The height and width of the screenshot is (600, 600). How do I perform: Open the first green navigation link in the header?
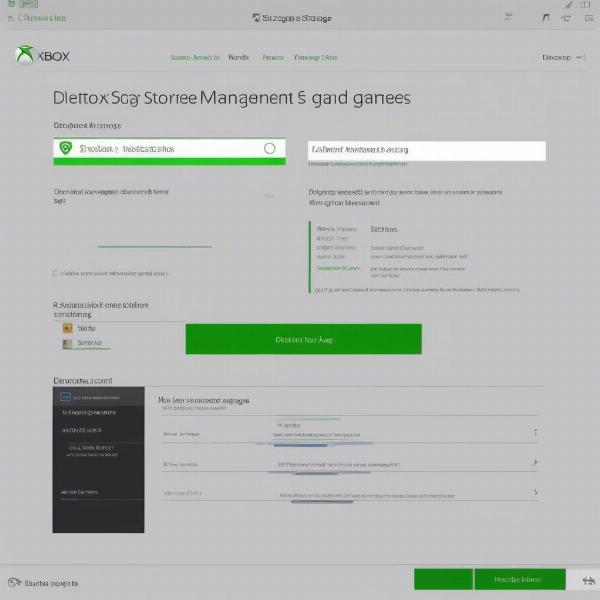point(195,57)
